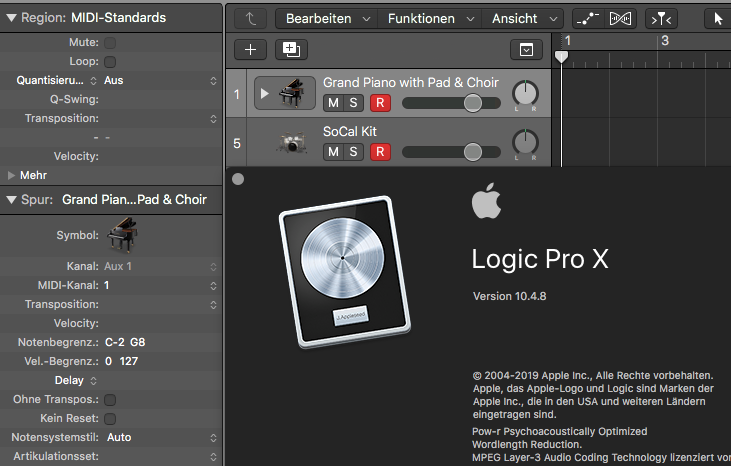Open the Funktionen menu
The width and height of the screenshot is (731, 466).
coord(429,19)
